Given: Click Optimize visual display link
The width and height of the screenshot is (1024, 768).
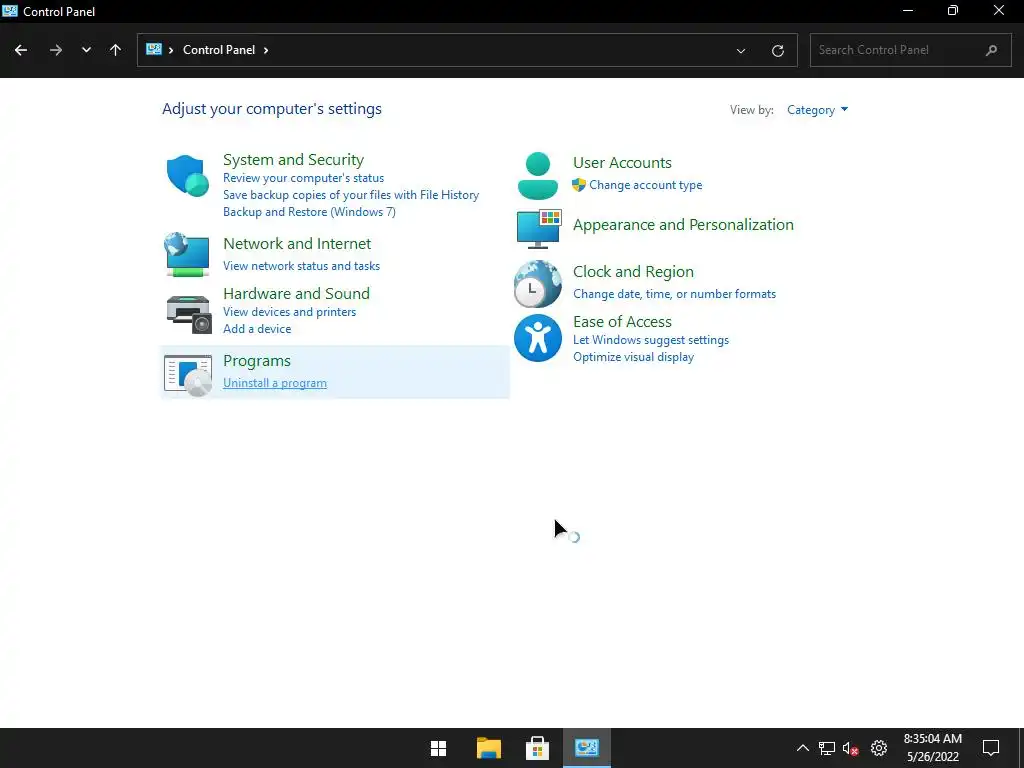Looking at the screenshot, I should click(633, 357).
